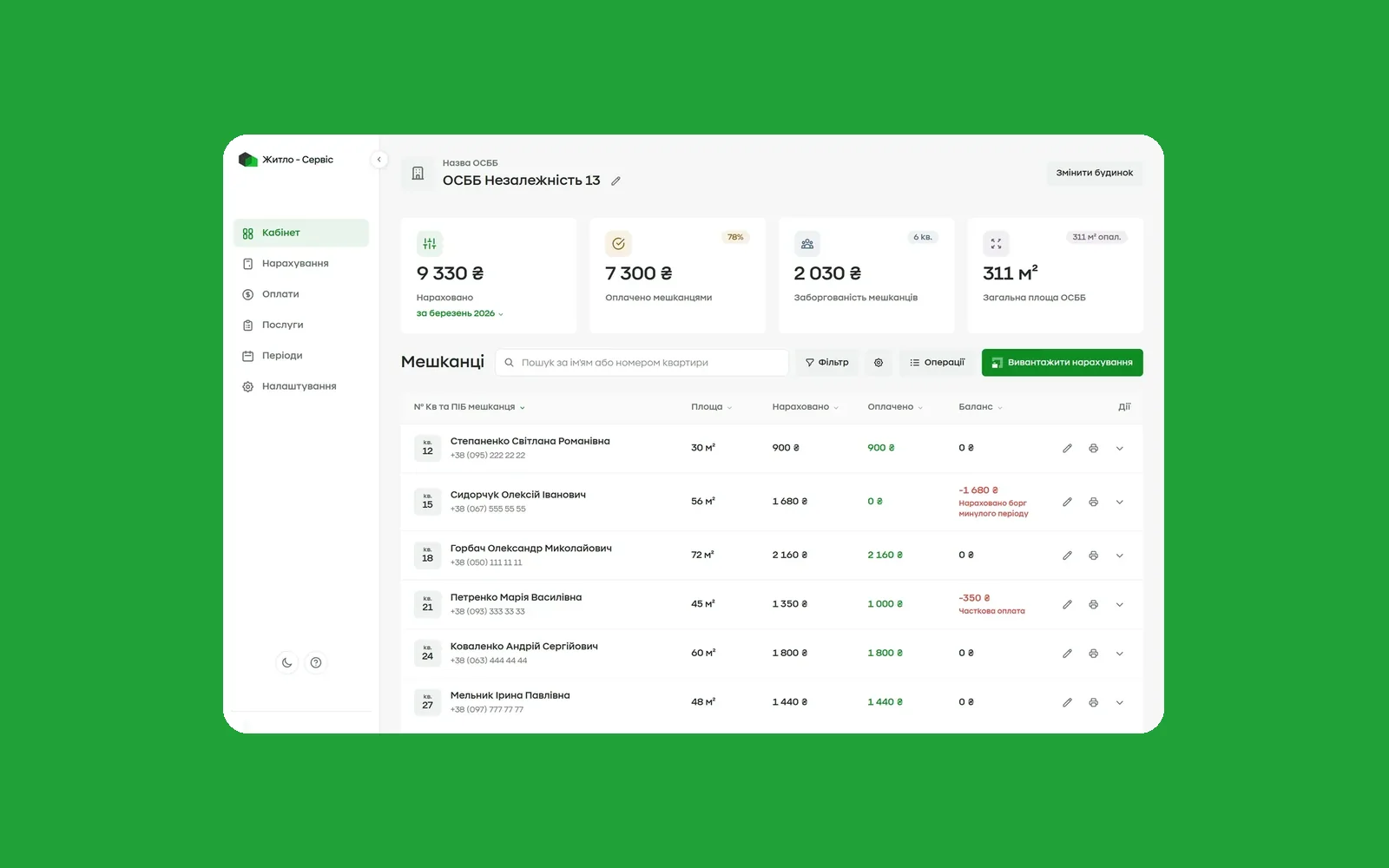Open the Фільтр button

[x=826, y=363]
